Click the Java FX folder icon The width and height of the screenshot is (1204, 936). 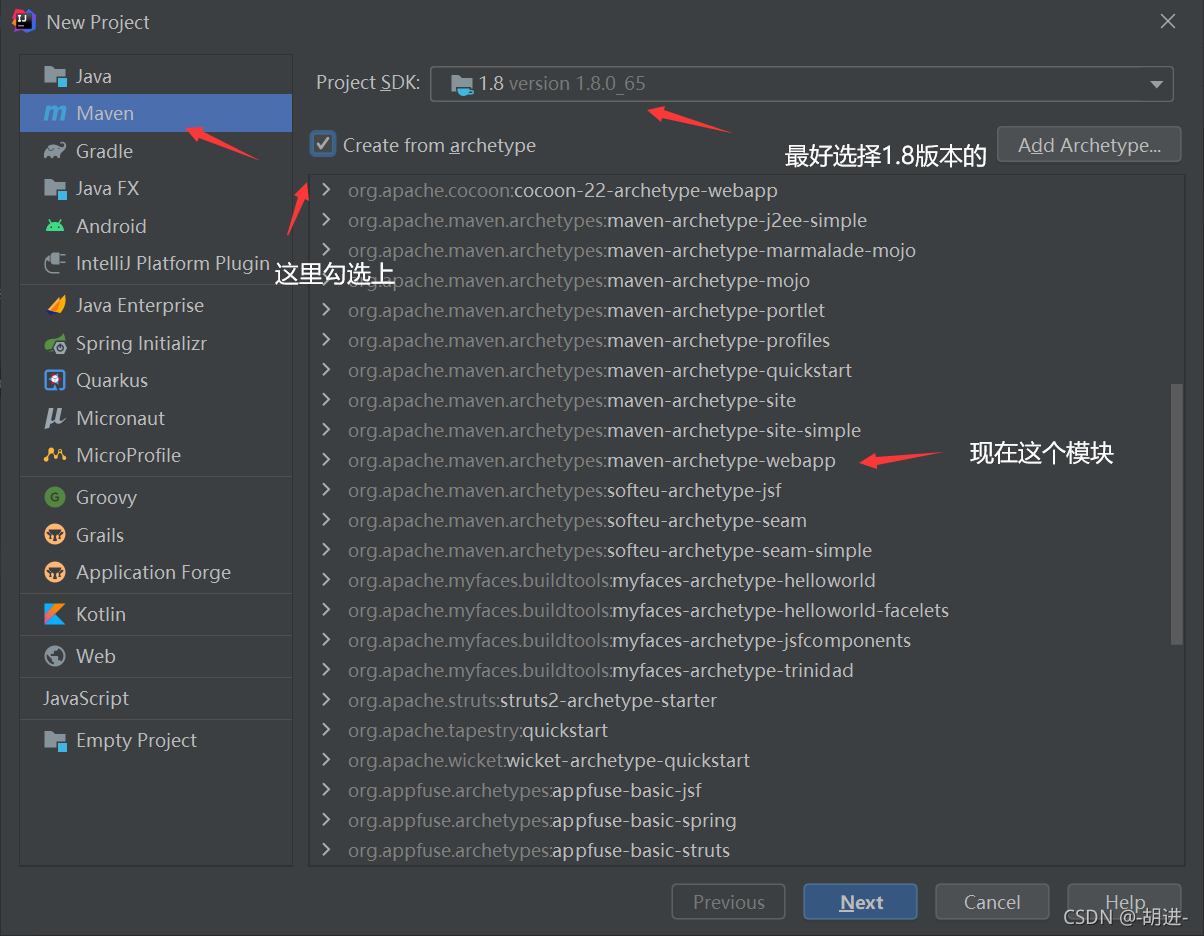(55, 188)
